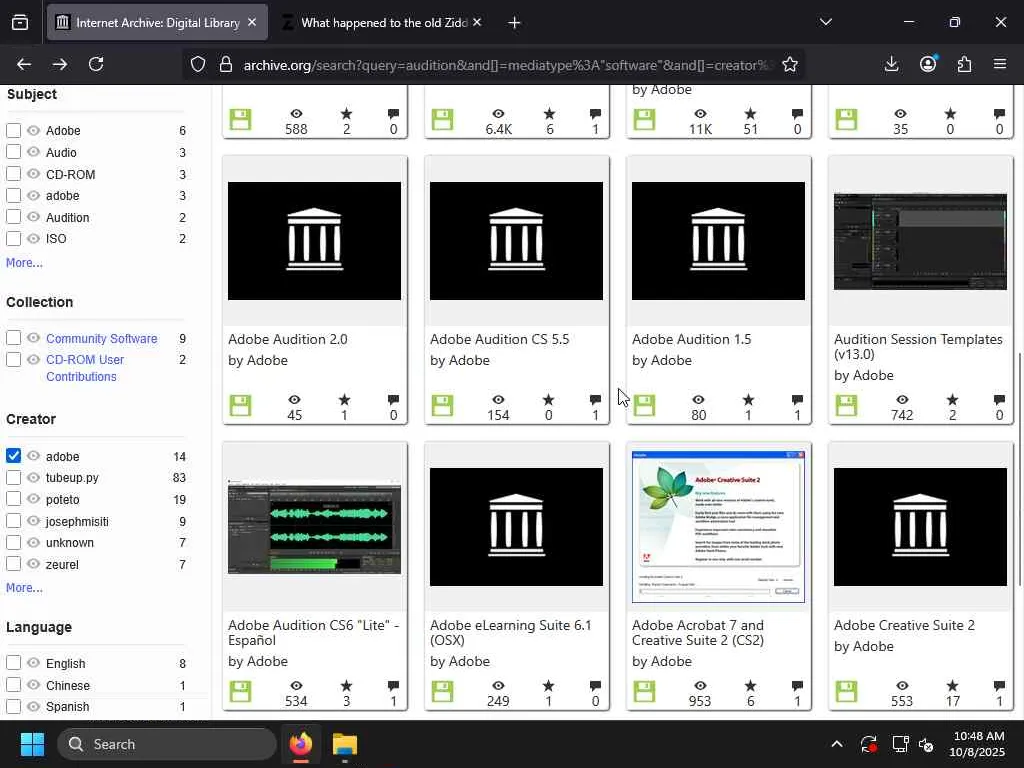Viewport: 1024px width, 768px height.
Task: Check the ISO subject checkbox
Action: point(14,238)
